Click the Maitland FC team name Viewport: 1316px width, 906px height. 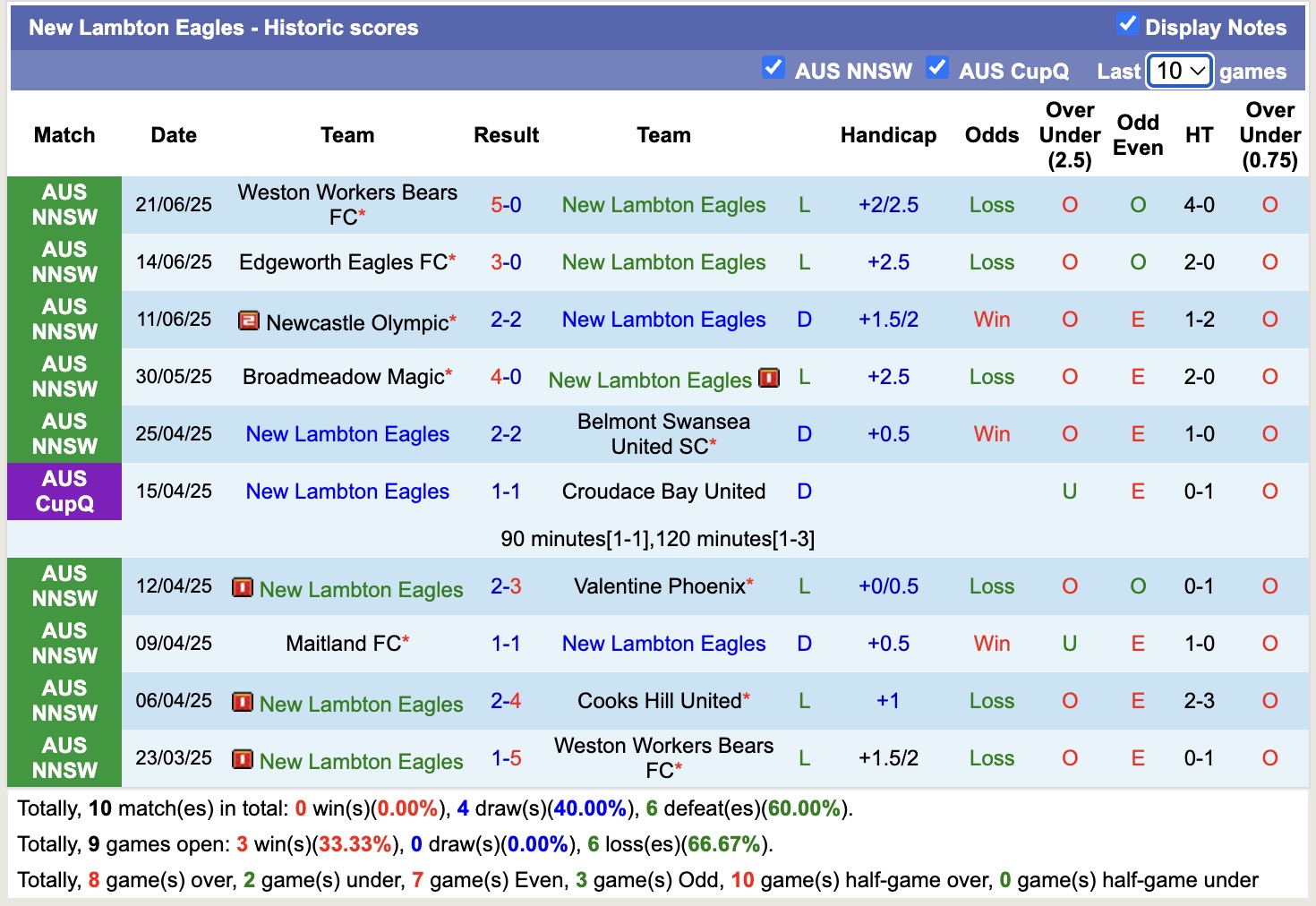pyautogui.click(x=343, y=644)
